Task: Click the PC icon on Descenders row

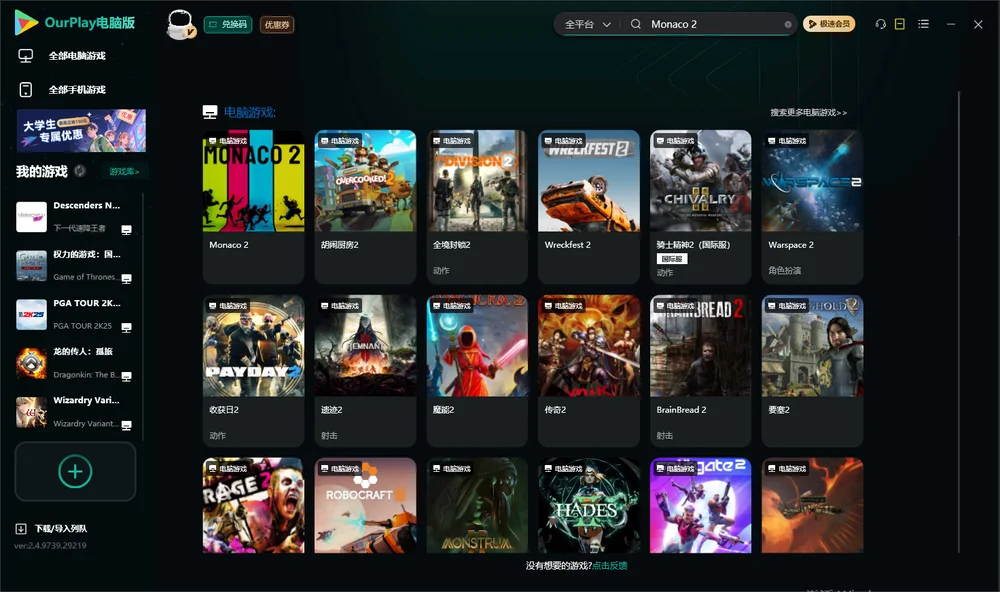Action: coord(126,230)
